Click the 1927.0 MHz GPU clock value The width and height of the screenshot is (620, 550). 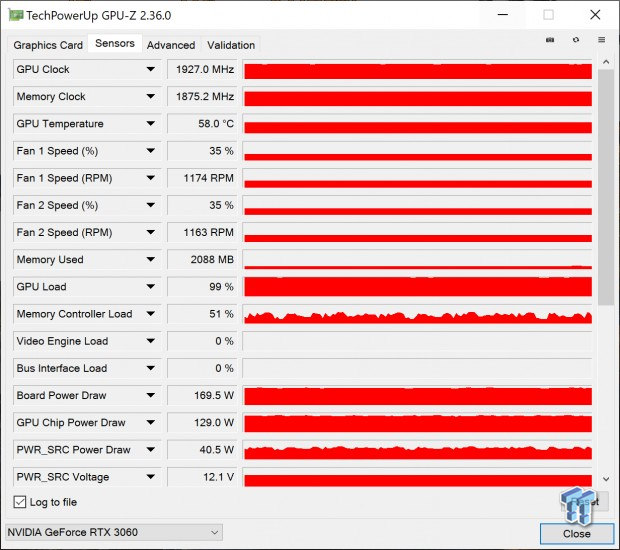tap(202, 70)
